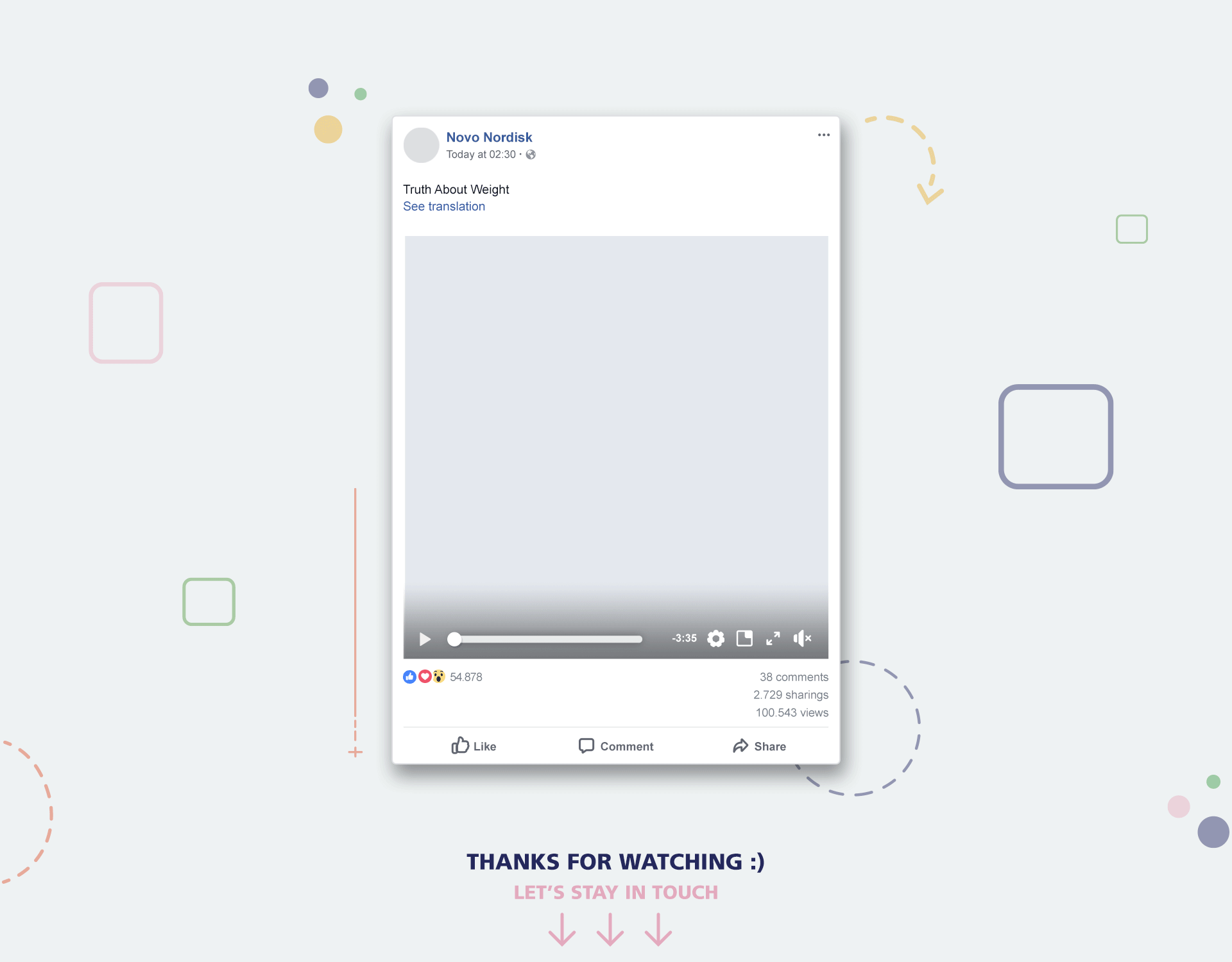Click the red heart reaction icon
The image size is (1232, 962).
424,677
